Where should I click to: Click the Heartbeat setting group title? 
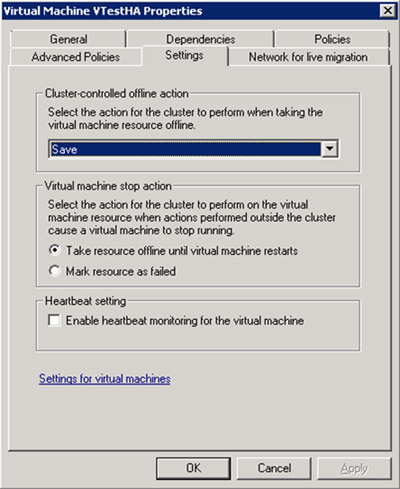tap(85, 301)
